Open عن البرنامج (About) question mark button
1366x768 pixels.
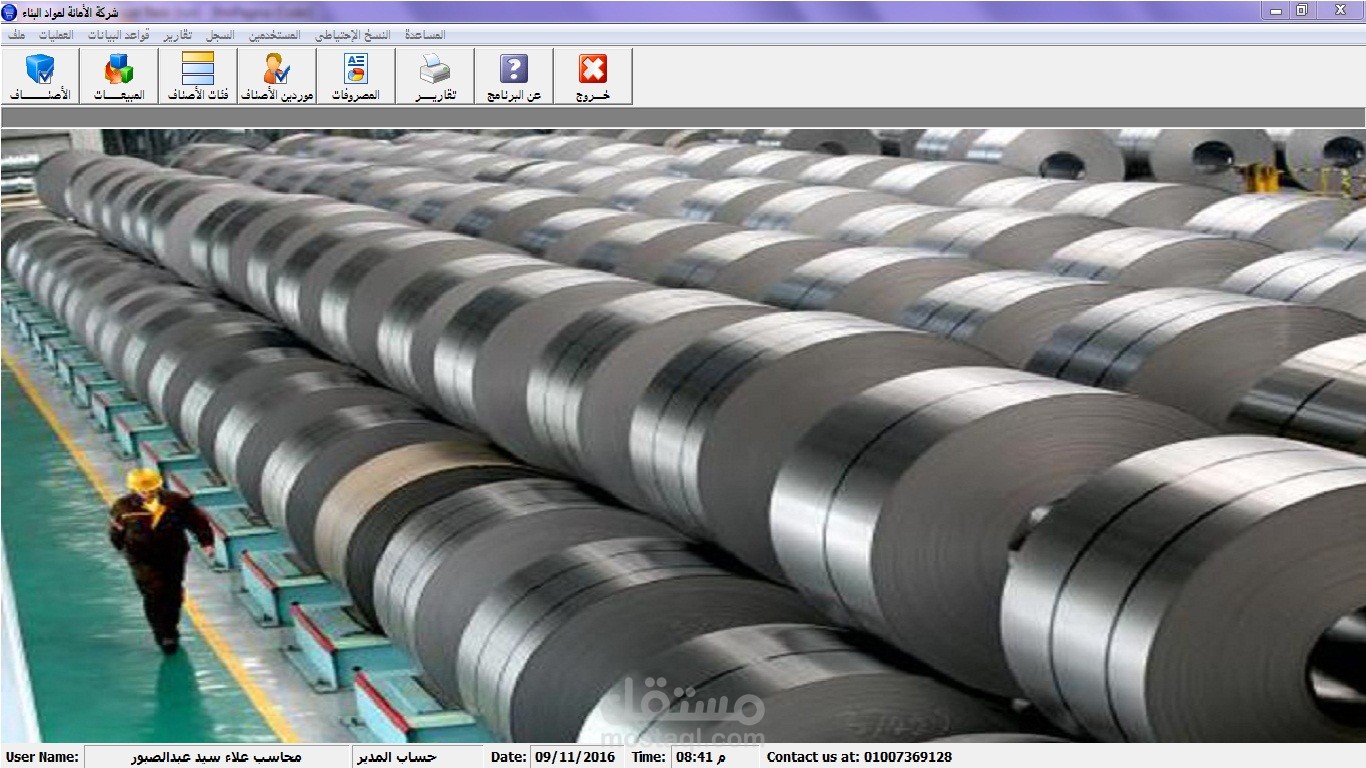514,76
